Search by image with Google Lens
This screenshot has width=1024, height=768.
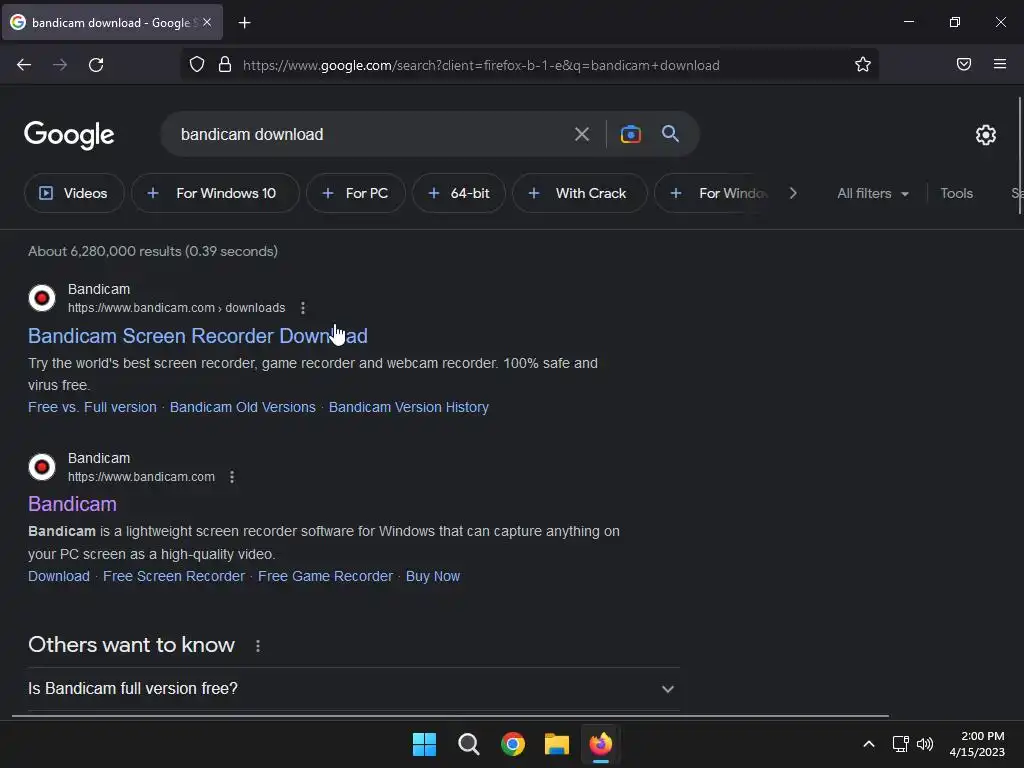[630, 135]
